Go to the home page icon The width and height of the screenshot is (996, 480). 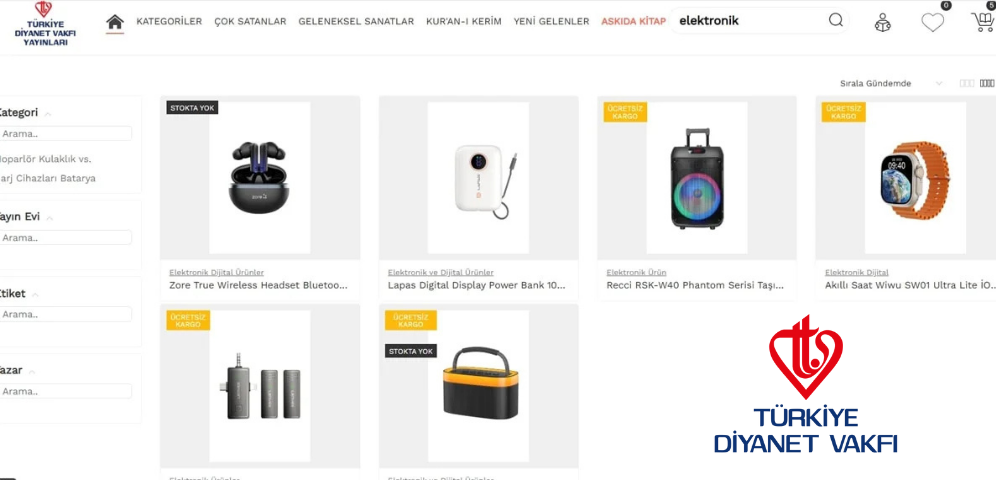pyautogui.click(x=115, y=22)
